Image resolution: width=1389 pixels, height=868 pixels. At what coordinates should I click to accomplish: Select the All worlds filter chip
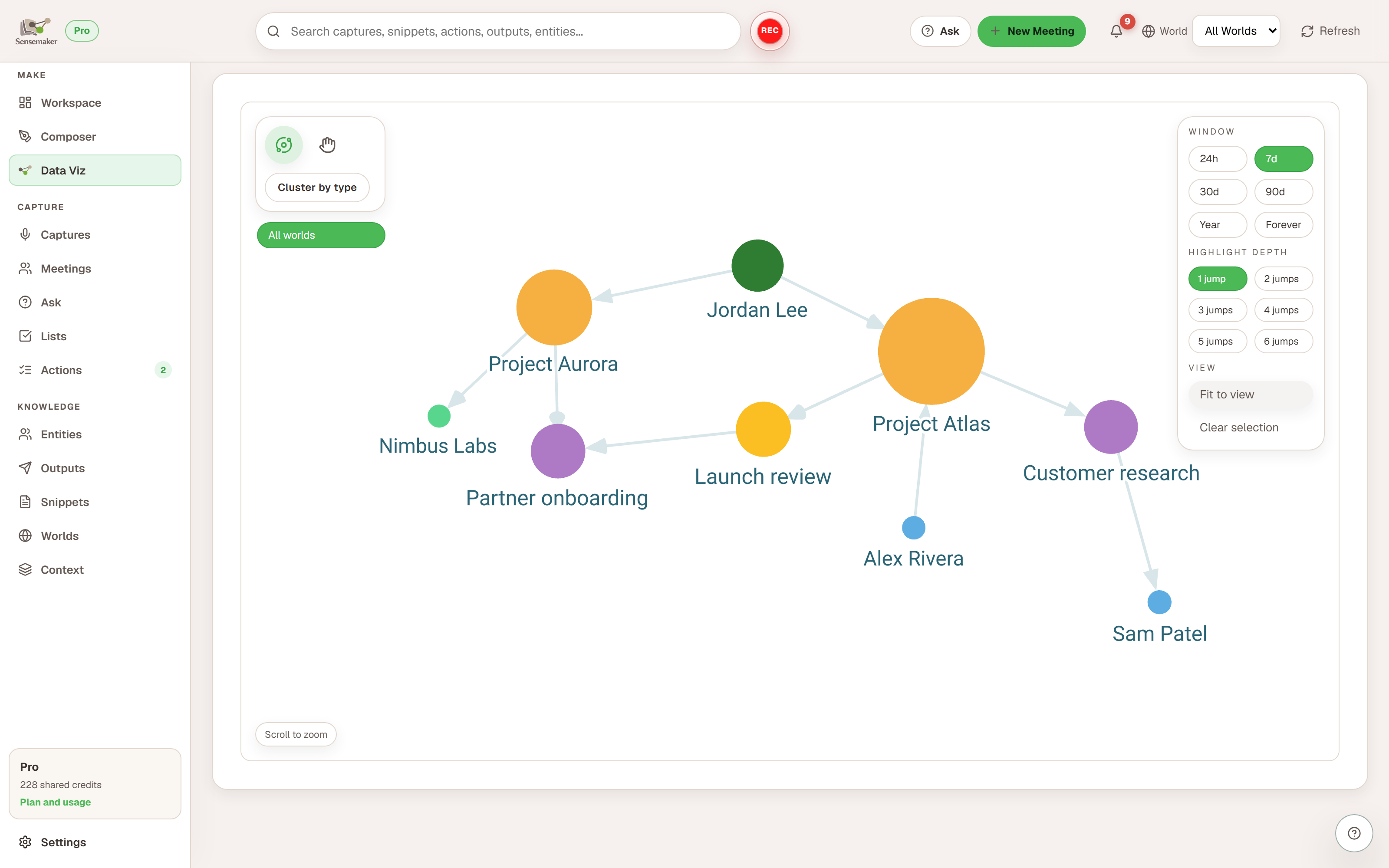click(x=321, y=235)
